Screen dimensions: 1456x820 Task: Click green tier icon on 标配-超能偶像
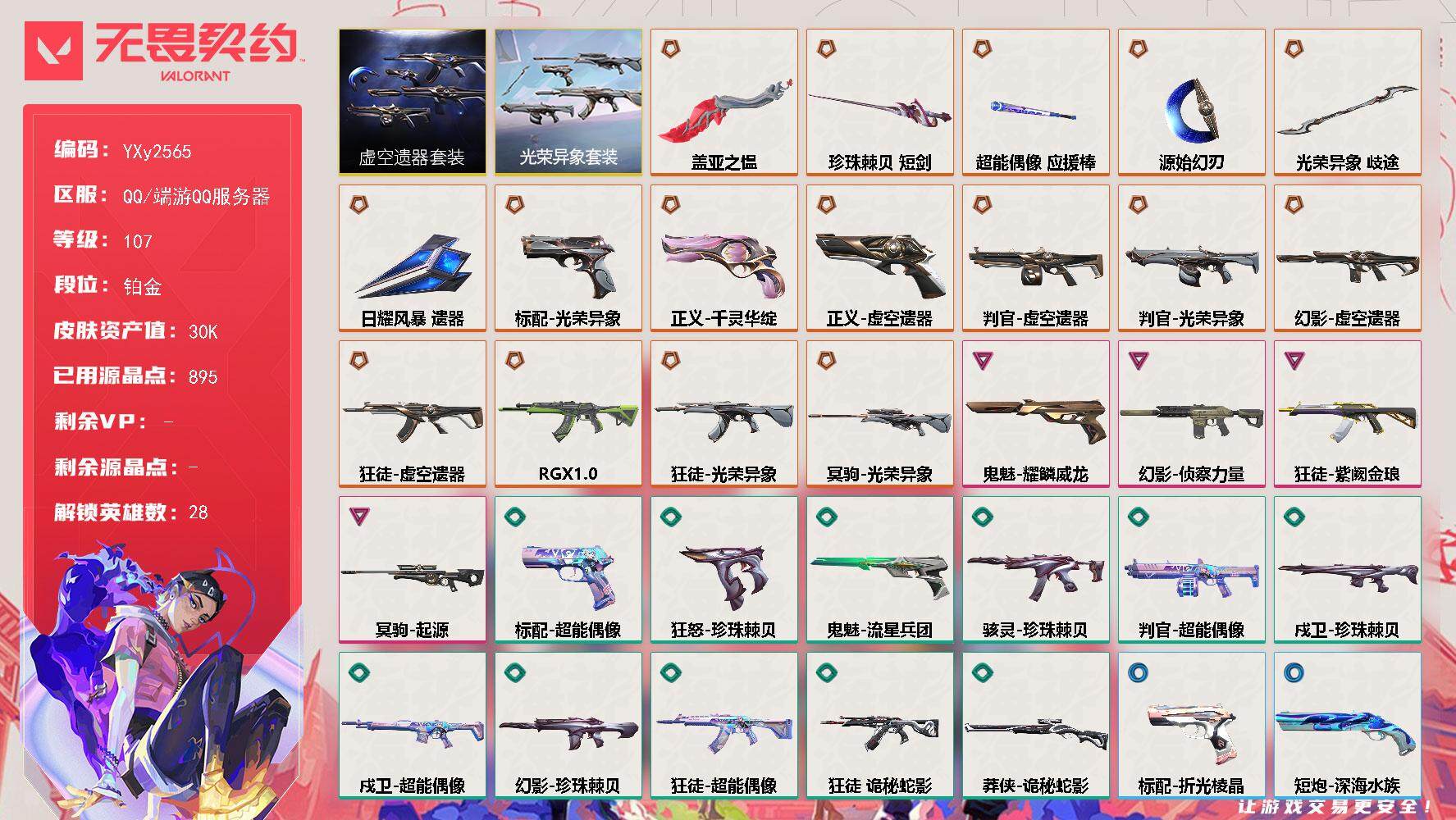click(513, 517)
